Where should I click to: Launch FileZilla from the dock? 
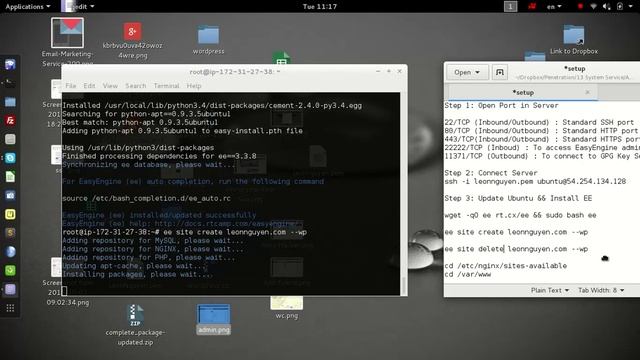10,120
